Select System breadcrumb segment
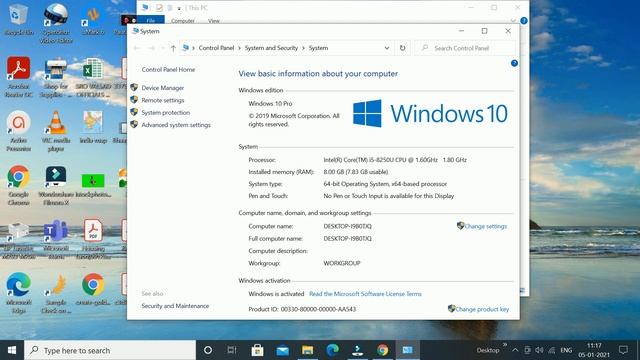The height and width of the screenshot is (360, 640). coord(318,48)
